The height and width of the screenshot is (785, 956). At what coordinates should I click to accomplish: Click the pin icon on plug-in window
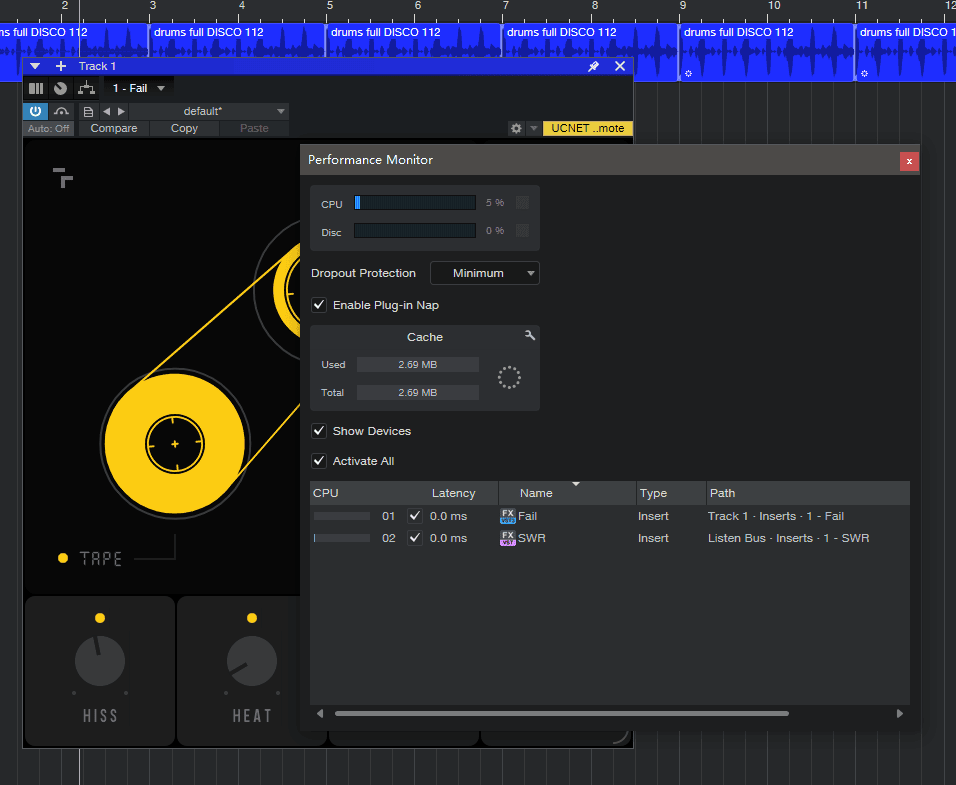(593, 66)
